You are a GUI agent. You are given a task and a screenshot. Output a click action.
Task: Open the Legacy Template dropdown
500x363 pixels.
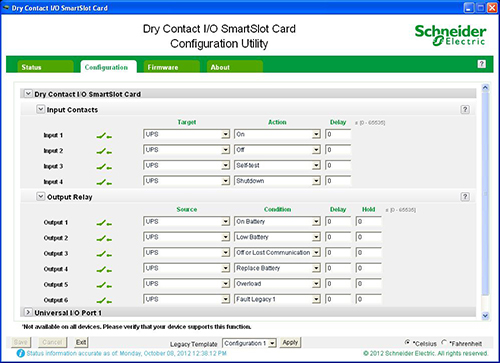tap(249, 343)
